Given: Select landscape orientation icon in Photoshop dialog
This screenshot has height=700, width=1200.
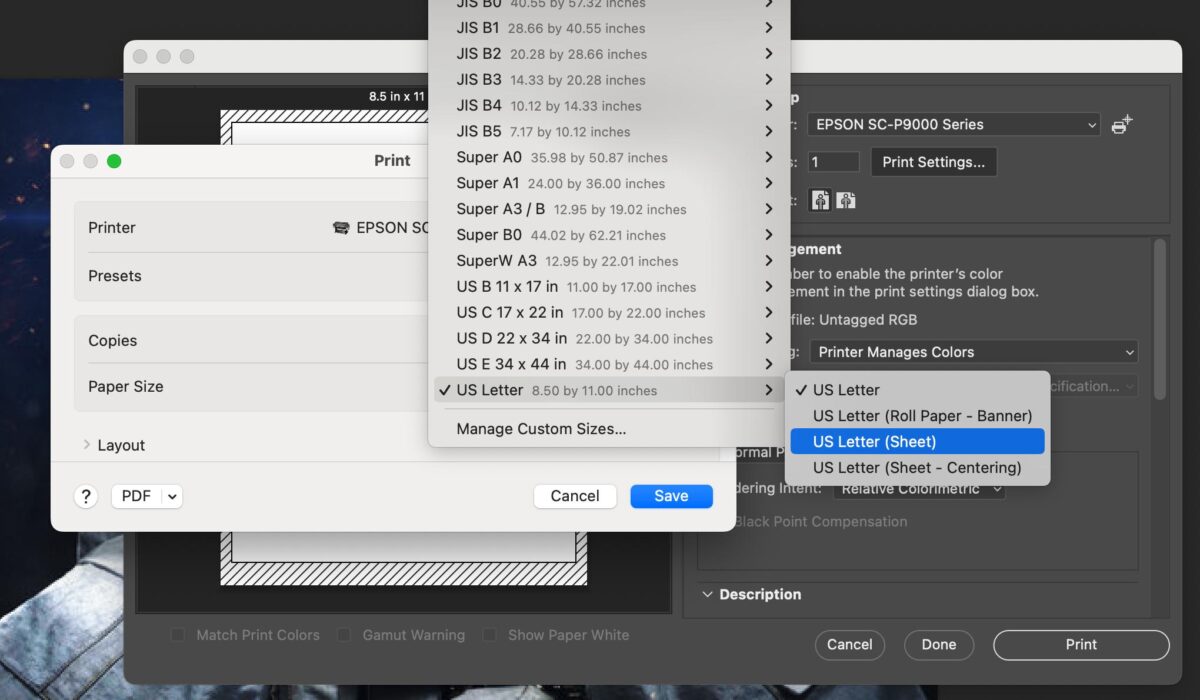Looking at the screenshot, I should pos(846,200).
